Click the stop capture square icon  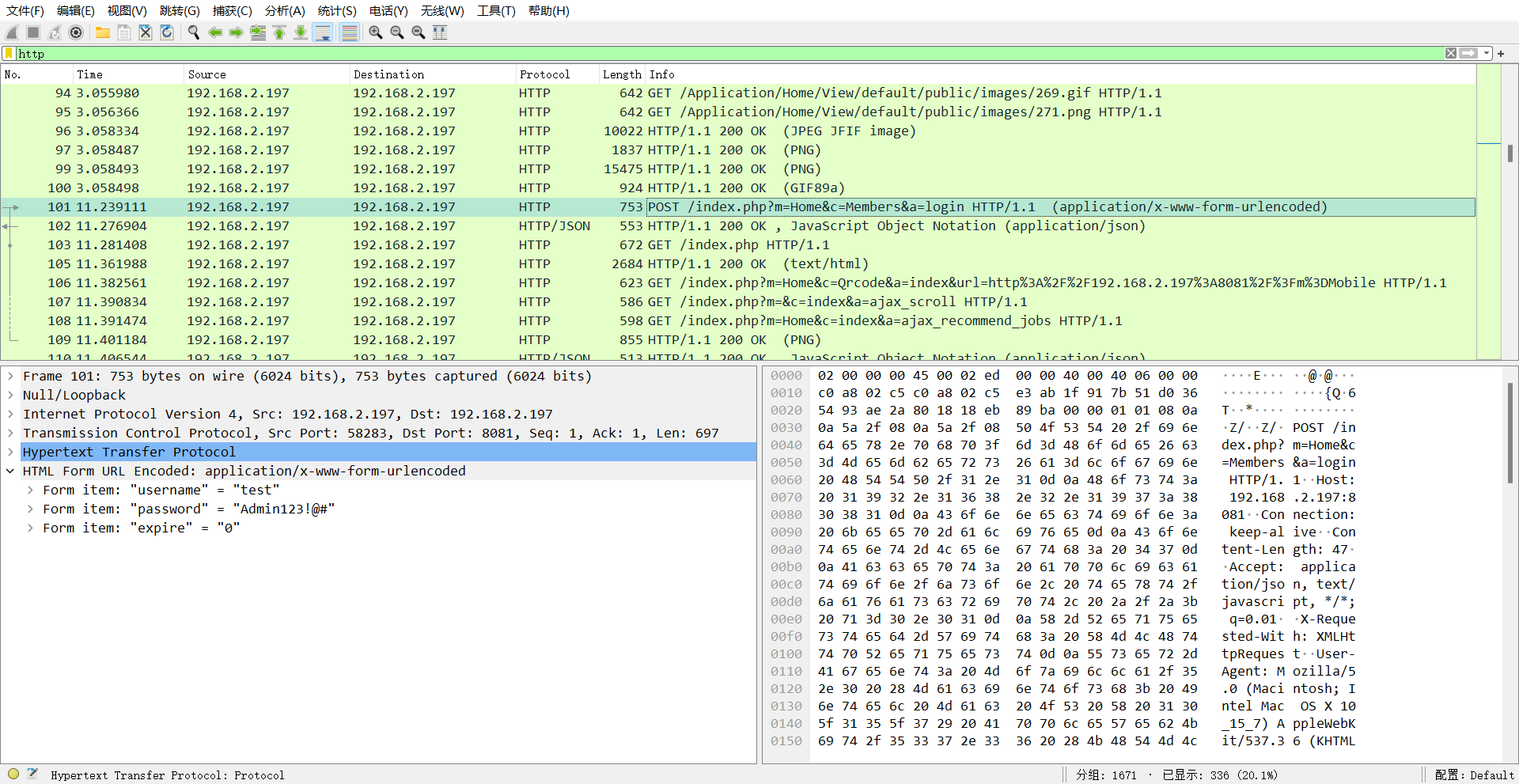(x=33, y=32)
